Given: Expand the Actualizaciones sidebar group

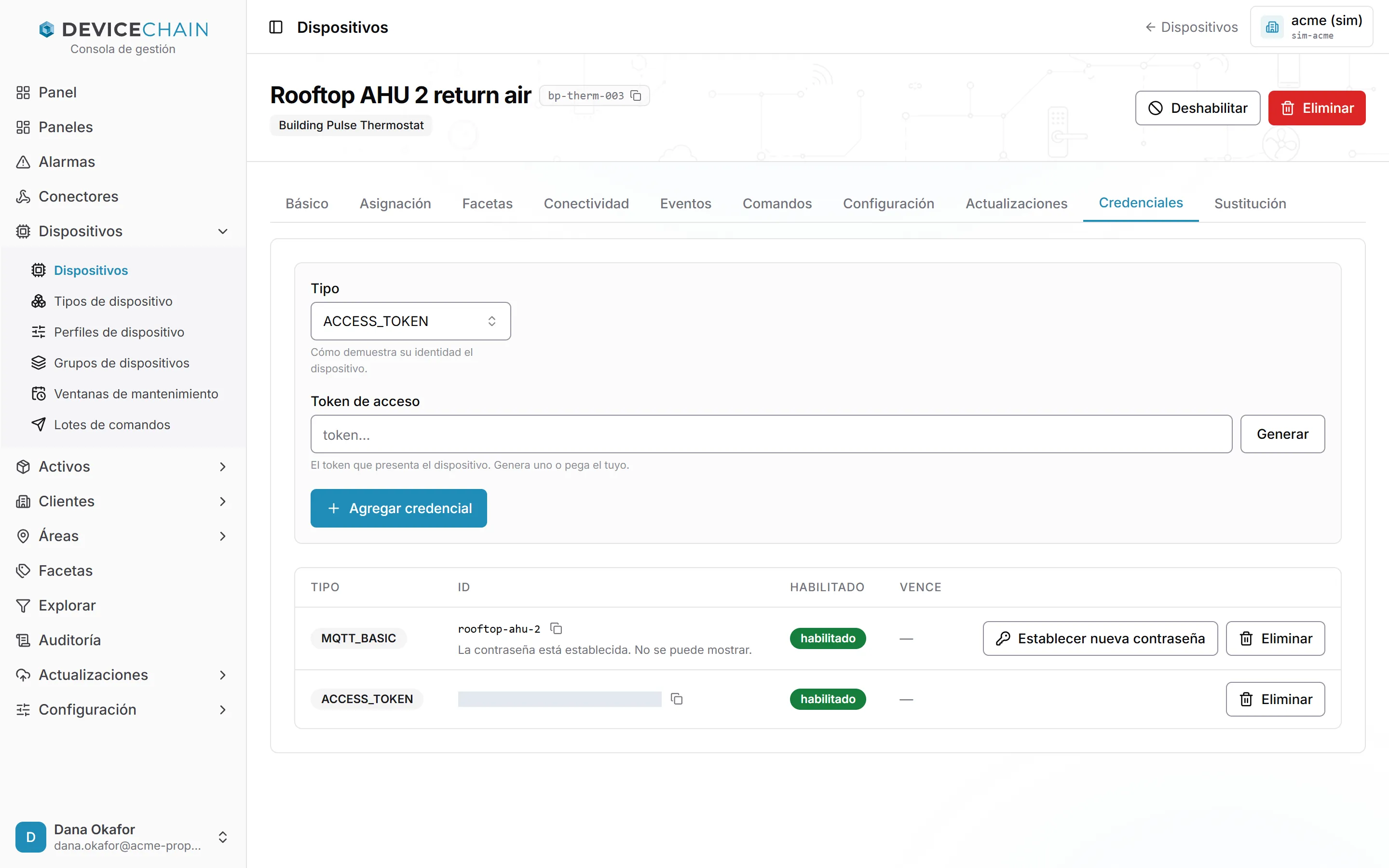Looking at the screenshot, I should (123, 675).
